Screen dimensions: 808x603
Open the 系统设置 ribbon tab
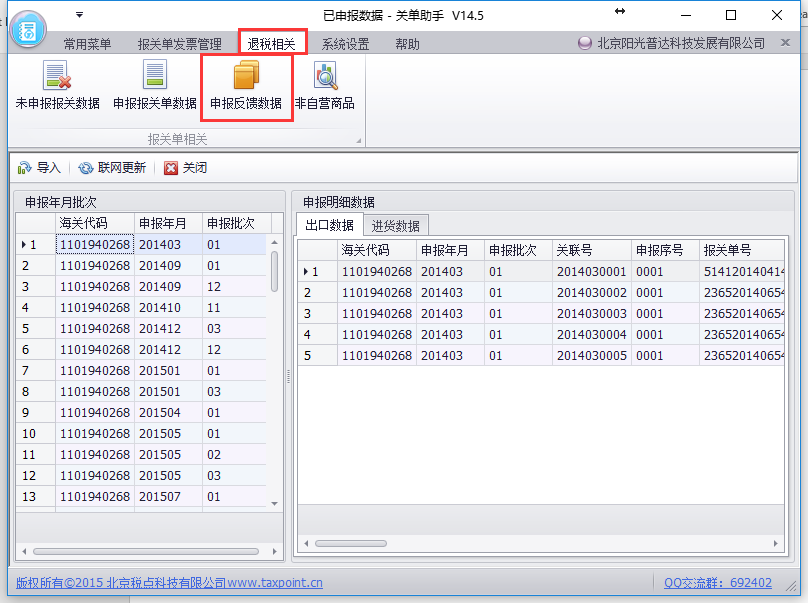(x=345, y=44)
